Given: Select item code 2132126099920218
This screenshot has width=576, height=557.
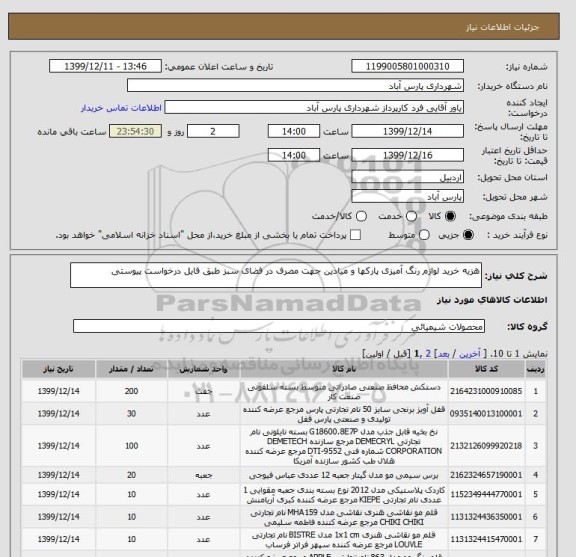Looking at the screenshot, I should point(486,446).
